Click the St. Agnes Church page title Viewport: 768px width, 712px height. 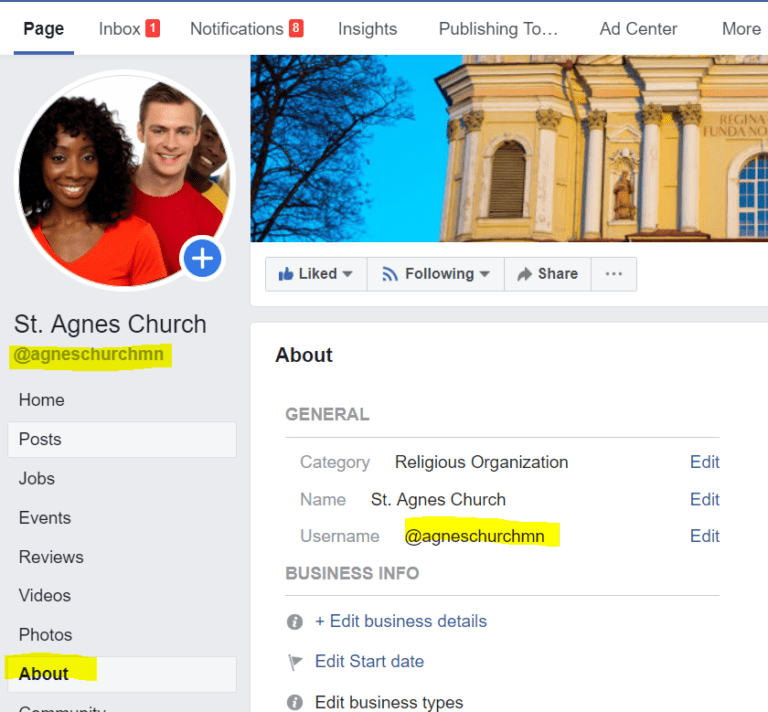[x=110, y=324]
